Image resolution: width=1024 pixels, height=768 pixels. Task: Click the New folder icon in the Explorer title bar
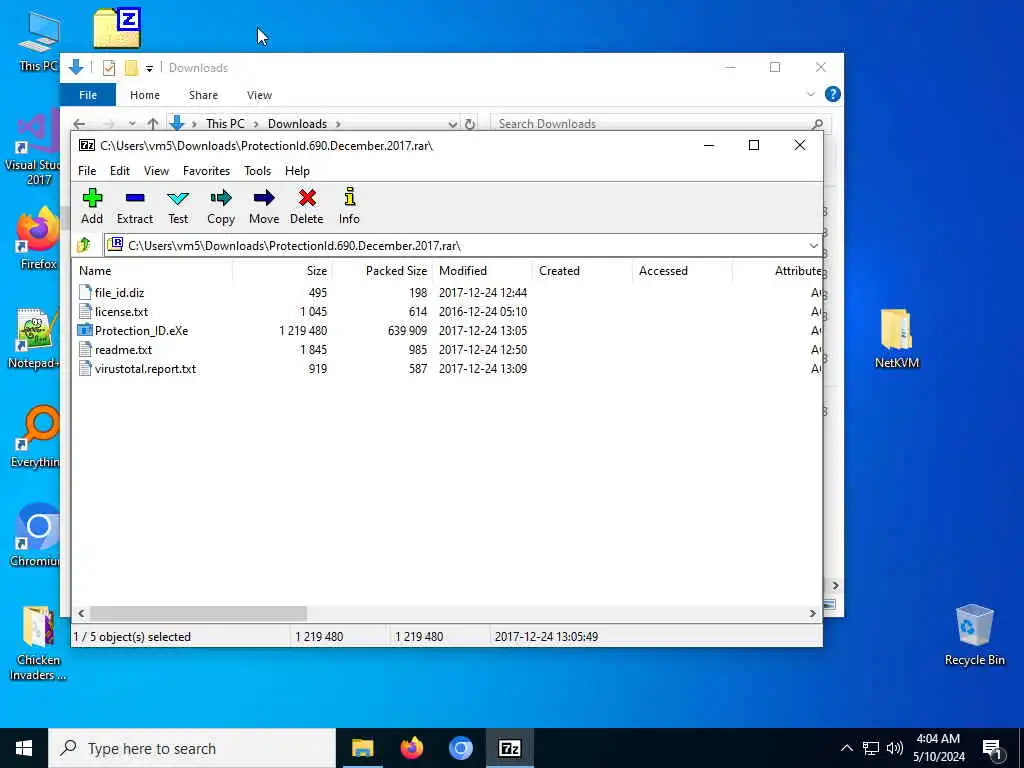131,68
